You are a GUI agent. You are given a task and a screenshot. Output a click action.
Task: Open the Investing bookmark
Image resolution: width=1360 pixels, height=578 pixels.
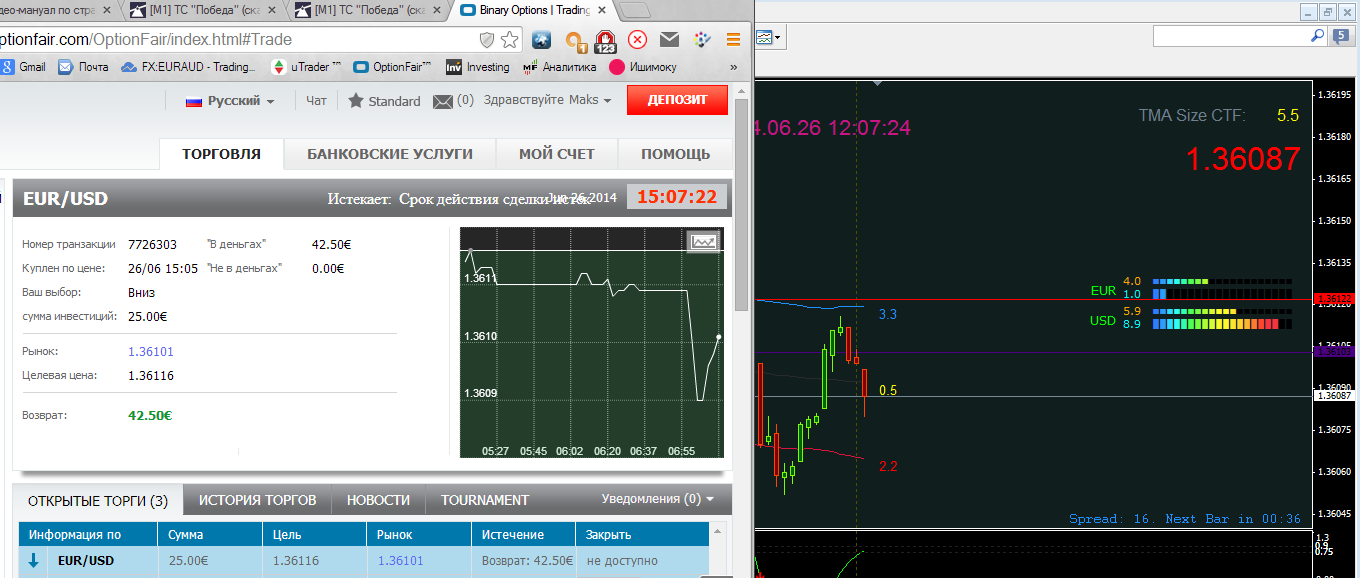pyautogui.click(x=478, y=67)
